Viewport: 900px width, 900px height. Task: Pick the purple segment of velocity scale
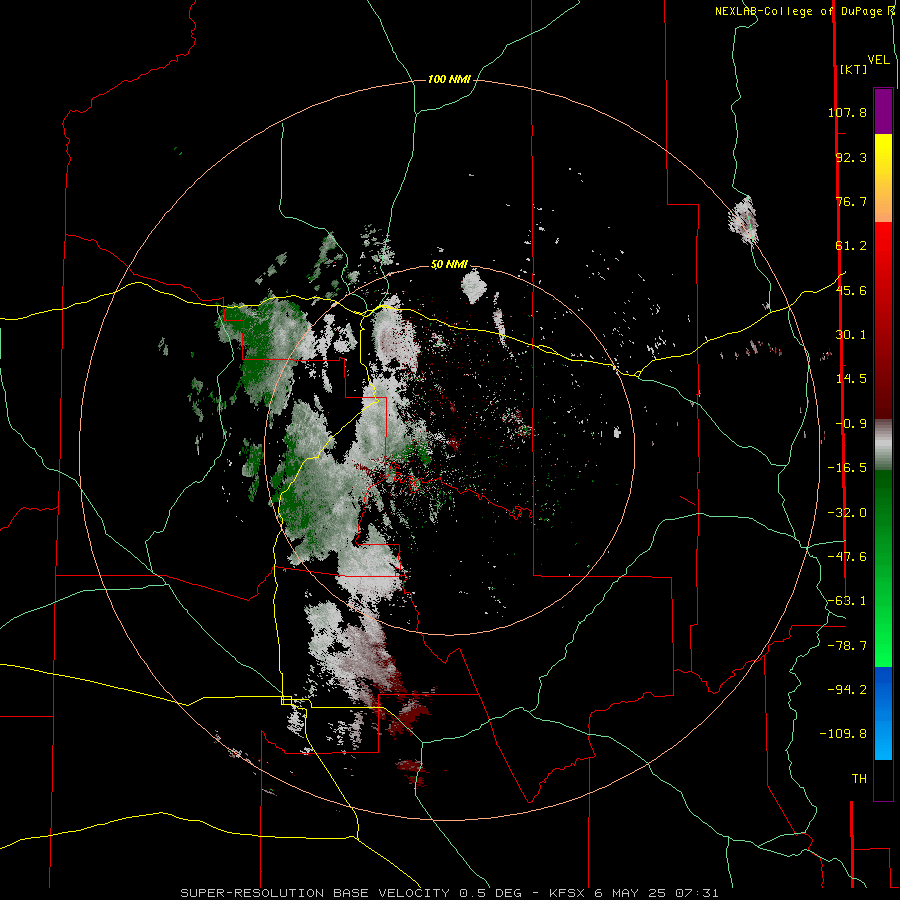pos(883,111)
